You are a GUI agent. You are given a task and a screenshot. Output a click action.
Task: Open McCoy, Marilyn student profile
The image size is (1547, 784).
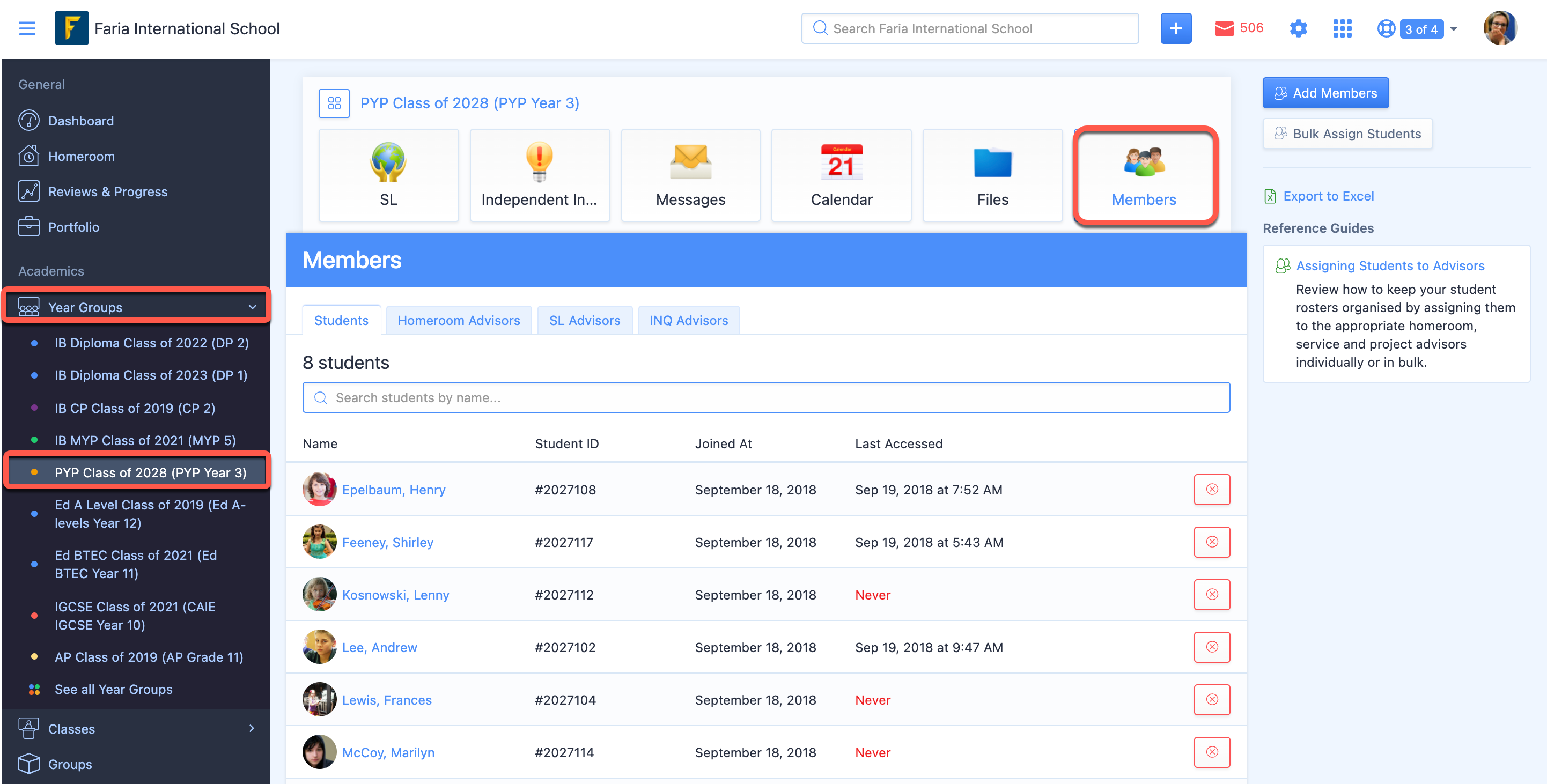(x=388, y=752)
